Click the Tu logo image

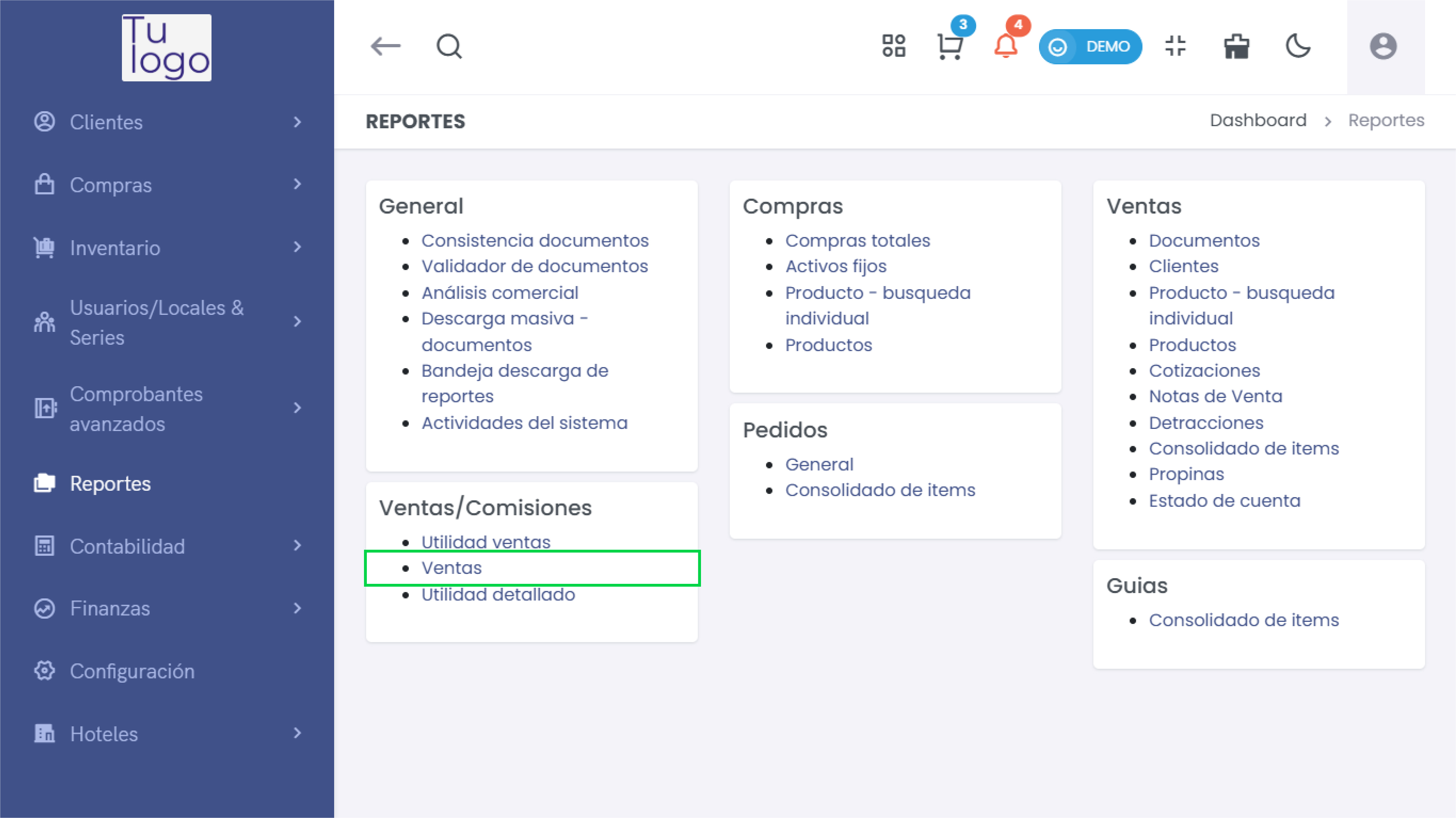(x=167, y=48)
